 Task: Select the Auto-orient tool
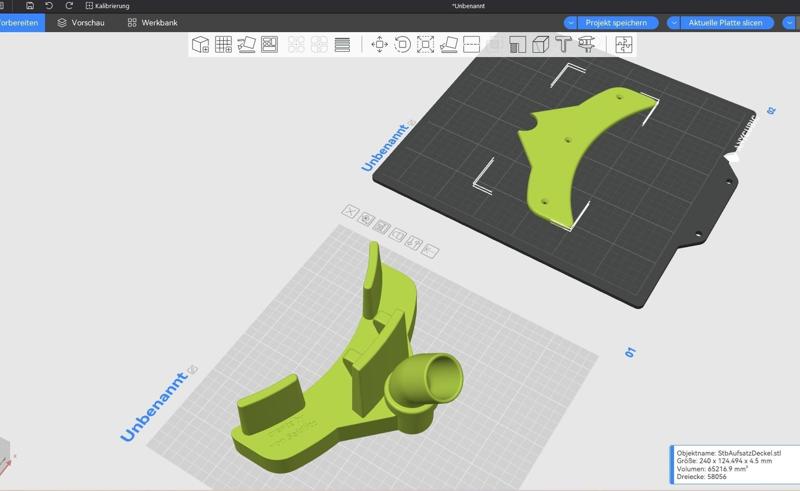(246, 45)
